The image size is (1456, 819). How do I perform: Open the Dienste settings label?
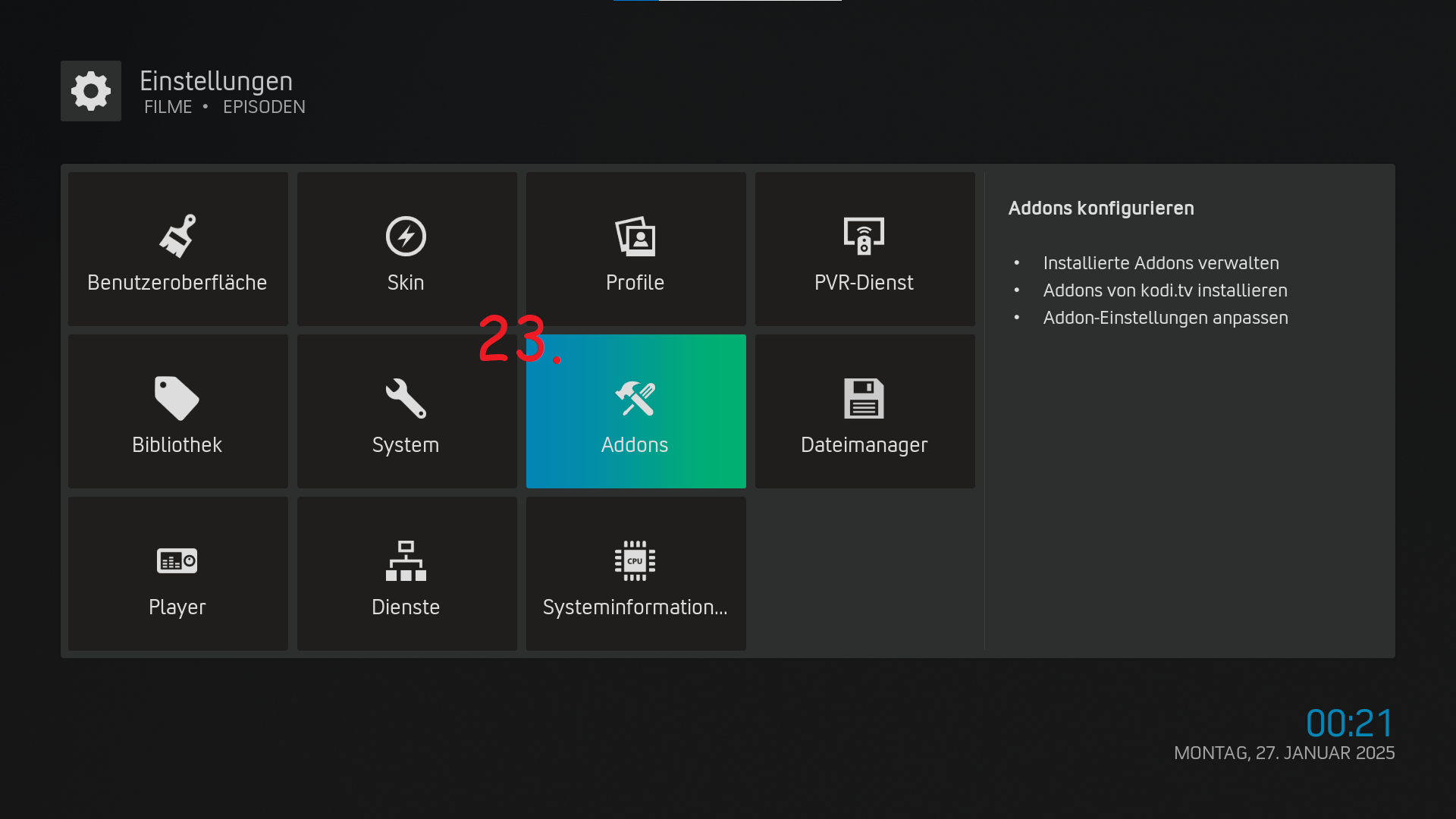click(406, 607)
